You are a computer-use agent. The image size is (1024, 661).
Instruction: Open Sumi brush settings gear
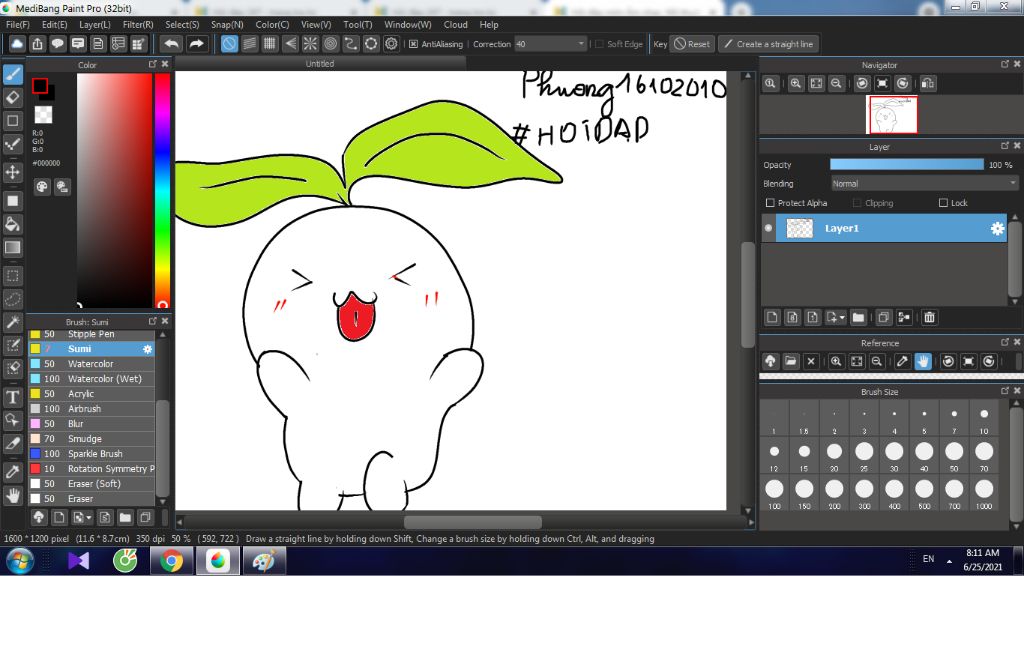(148, 349)
